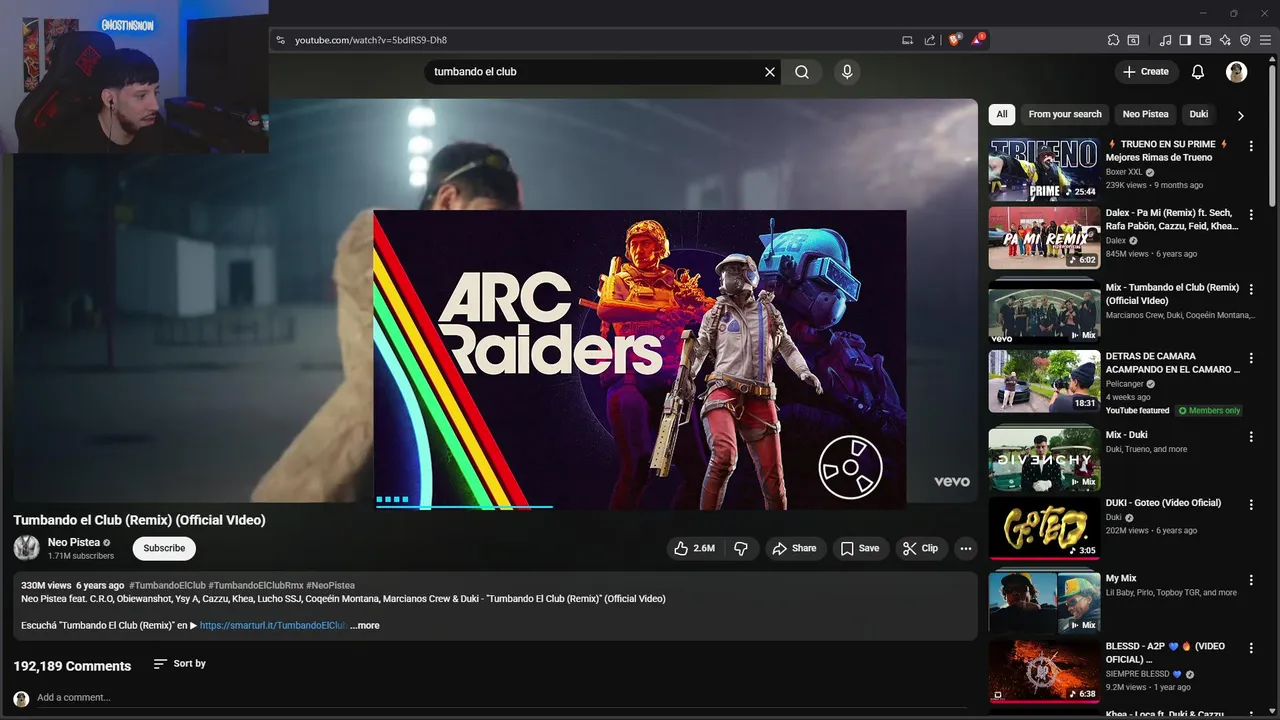The image size is (1280, 720).
Task: Open Mix - Duki playlist thumbnail
Action: point(1044,459)
